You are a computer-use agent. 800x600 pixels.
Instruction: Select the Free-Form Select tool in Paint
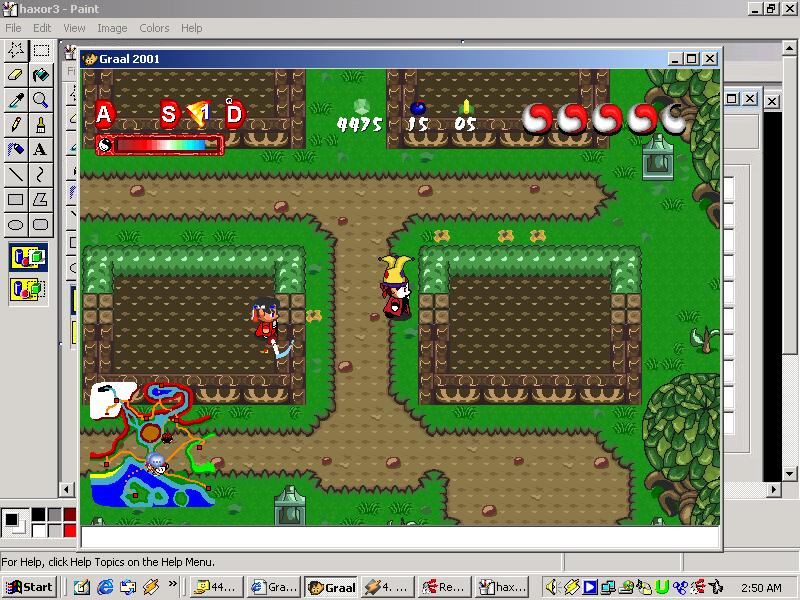(x=16, y=51)
